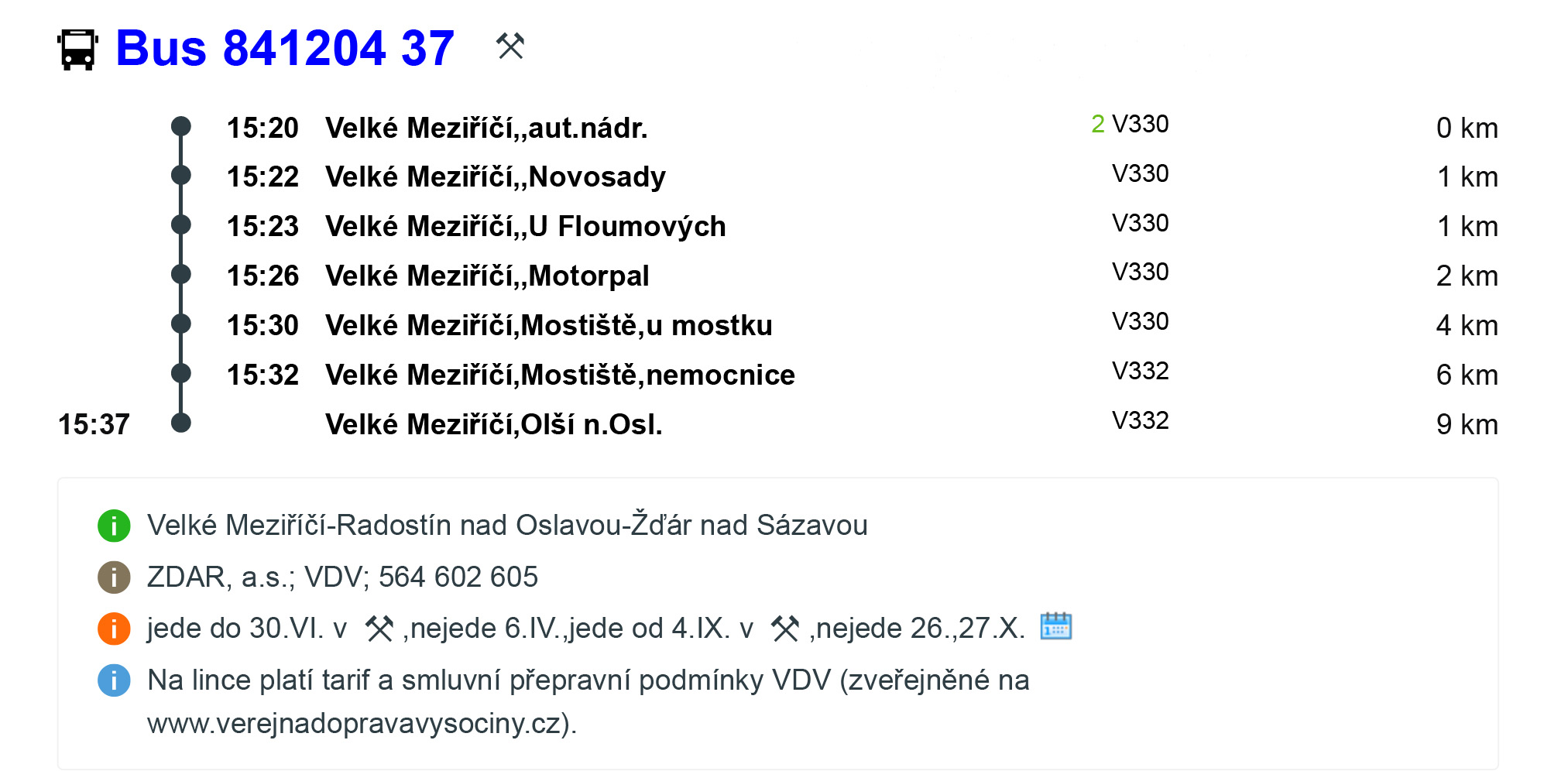This screenshot has width=1568, height=771.
Task: Select stop Velké Meziříčí,Mostiště,nemocnice
Action: (x=560, y=375)
